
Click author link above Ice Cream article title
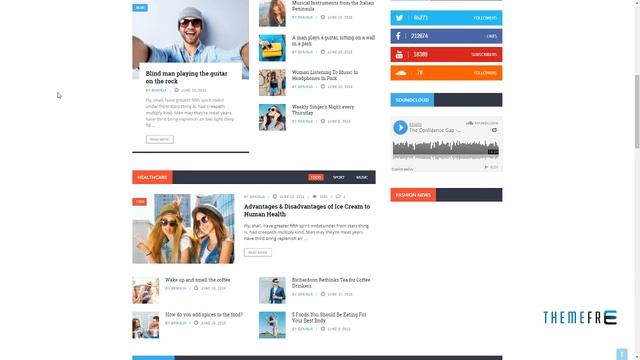tap(257, 196)
